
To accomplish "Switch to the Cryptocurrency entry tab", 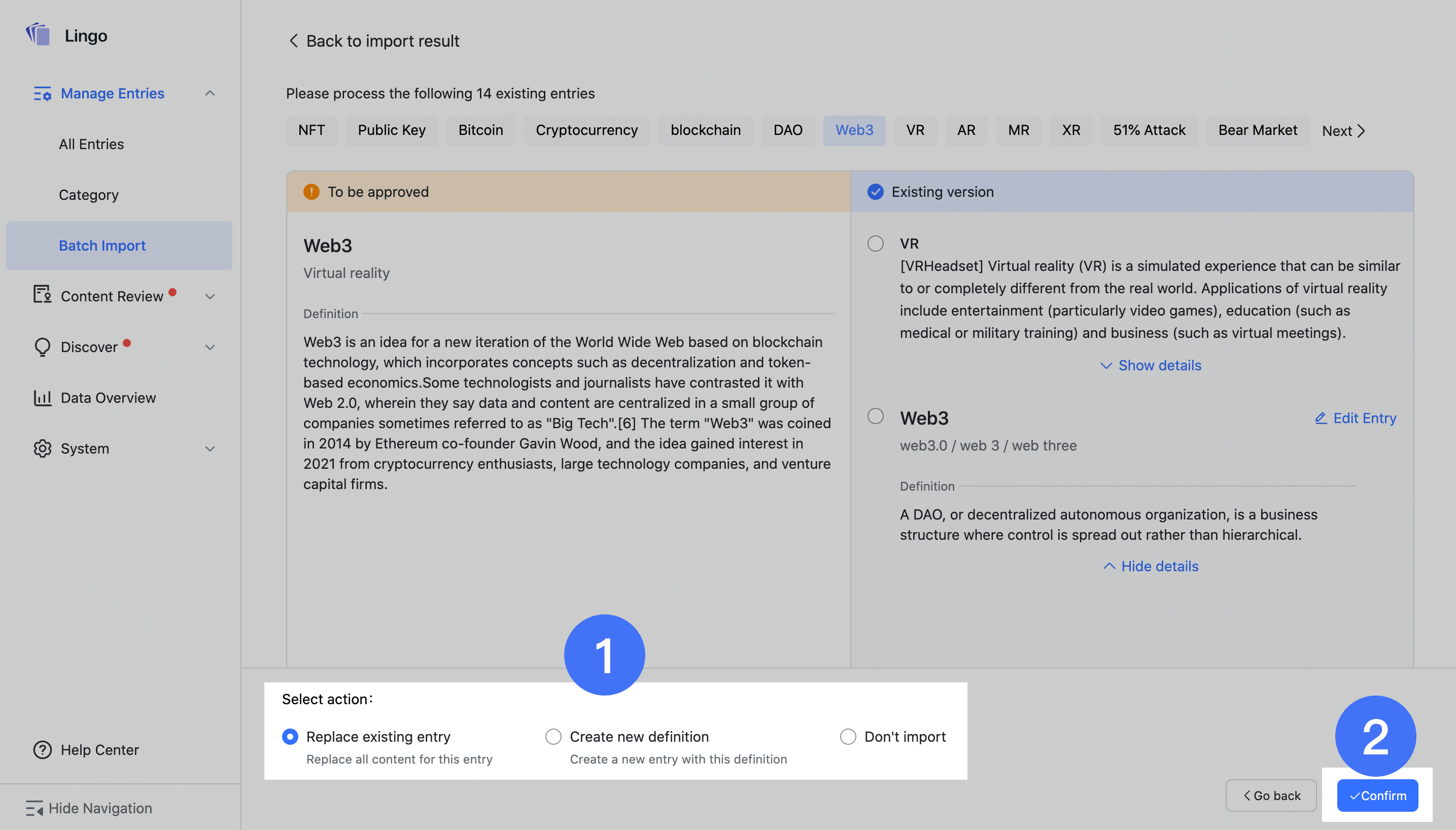I will (x=586, y=130).
